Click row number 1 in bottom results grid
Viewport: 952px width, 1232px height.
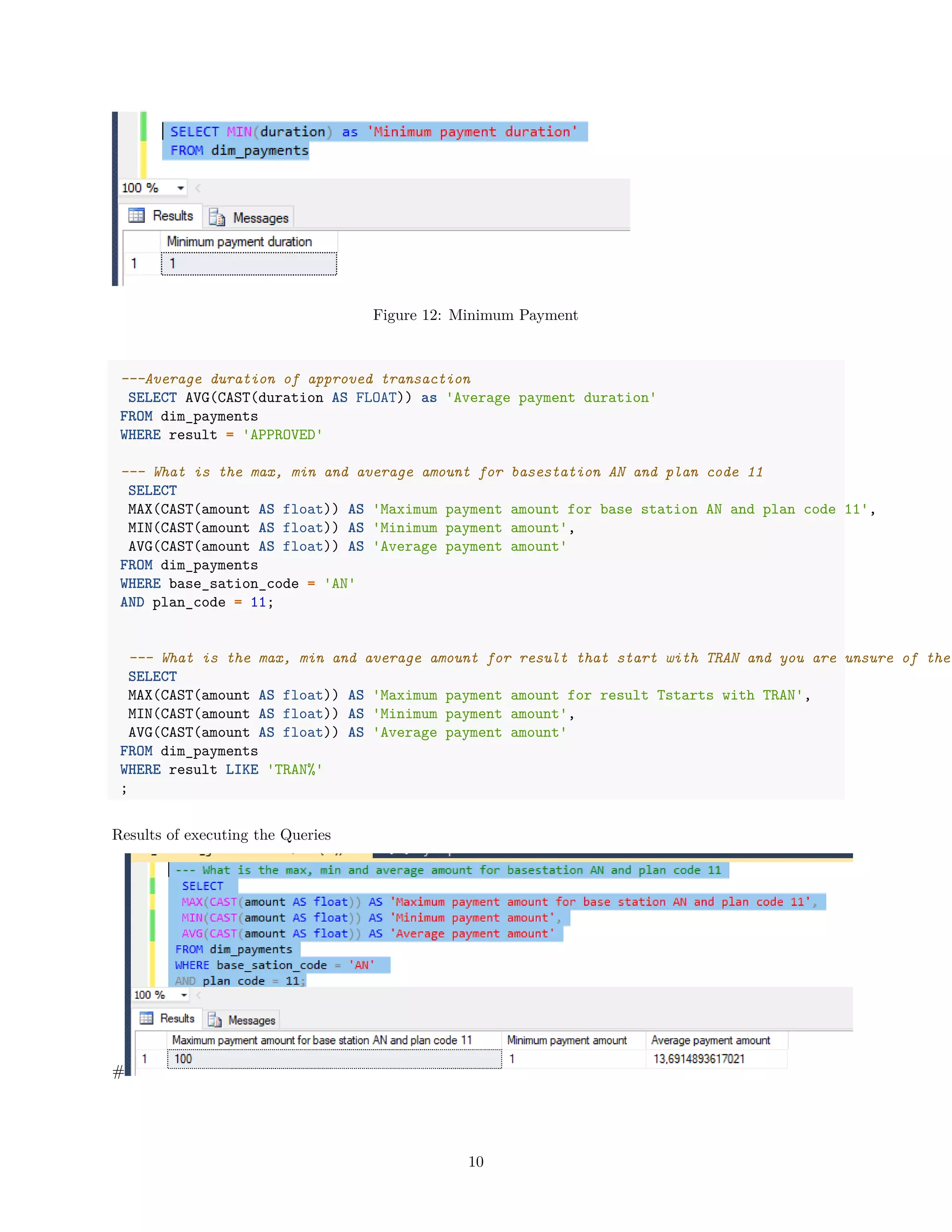click(x=145, y=1059)
